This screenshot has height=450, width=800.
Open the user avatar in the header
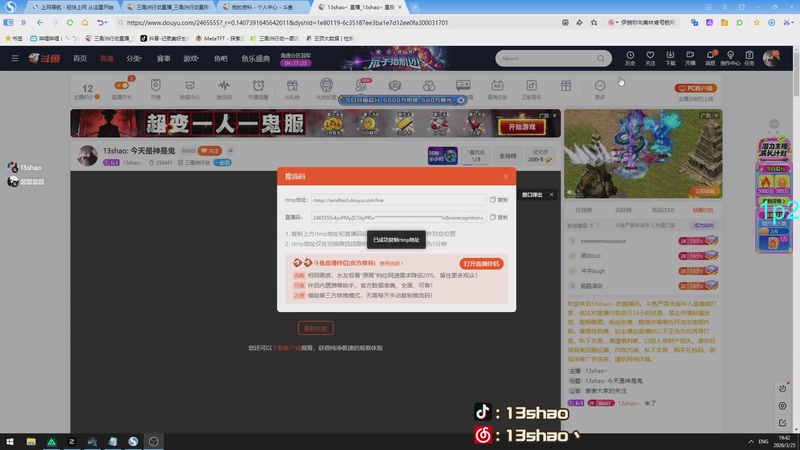(771, 58)
